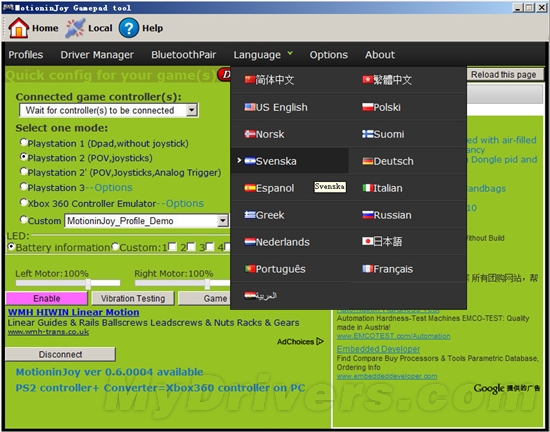Image resolution: width=550 pixels, height=432 pixels.
Task: Open the Embedded Developer ad link
Action: (x=378, y=349)
